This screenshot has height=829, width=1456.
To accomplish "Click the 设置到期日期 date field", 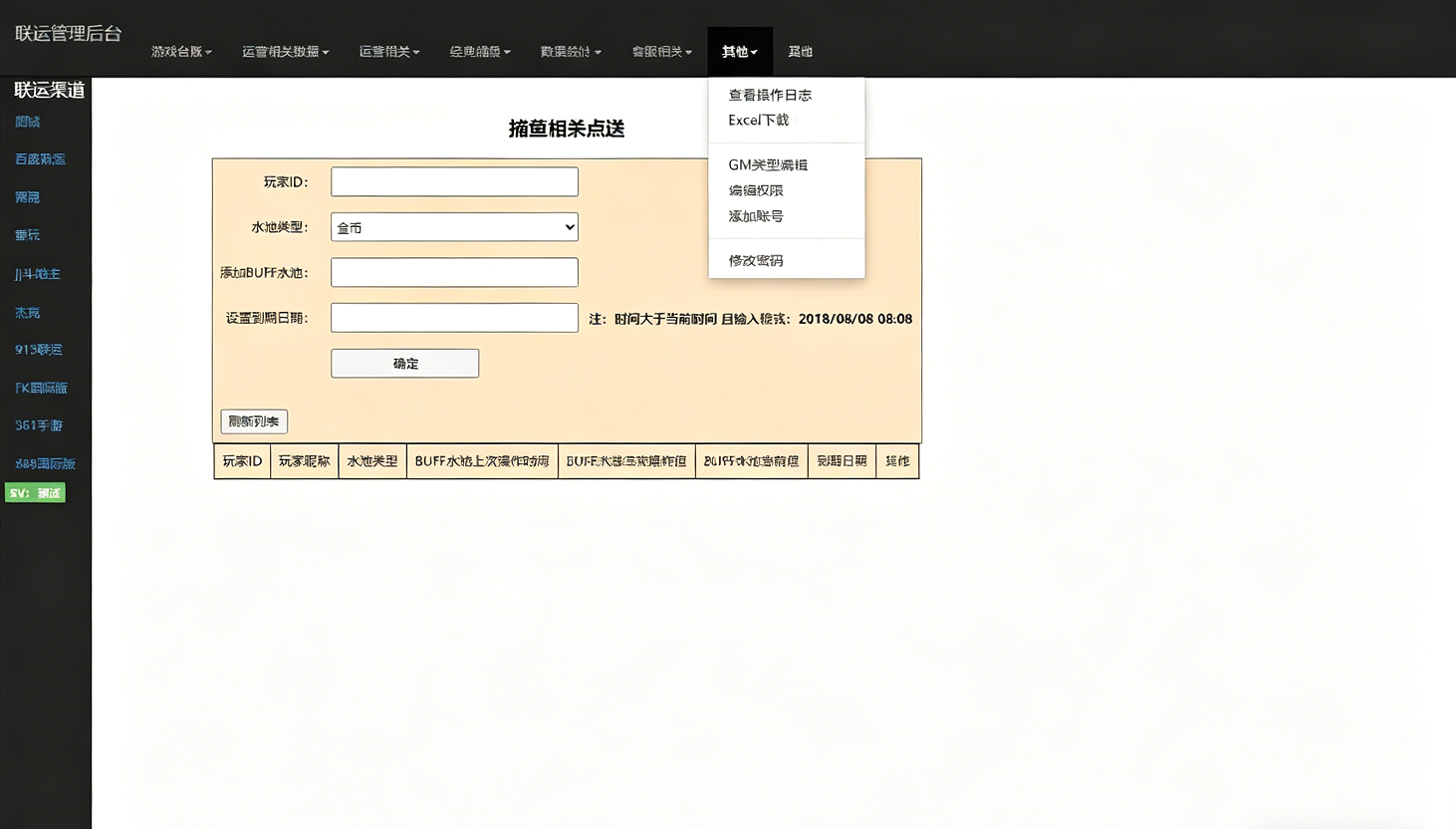I will pyautogui.click(x=453, y=317).
